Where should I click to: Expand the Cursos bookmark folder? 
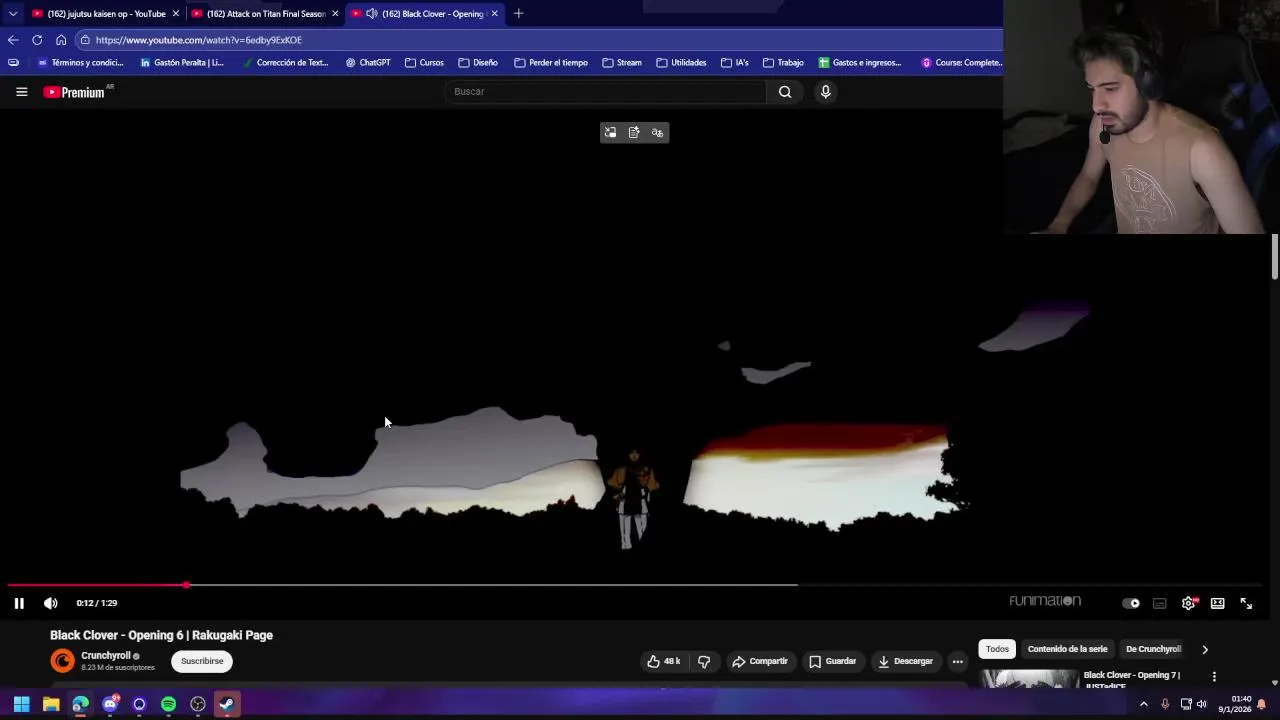(424, 63)
